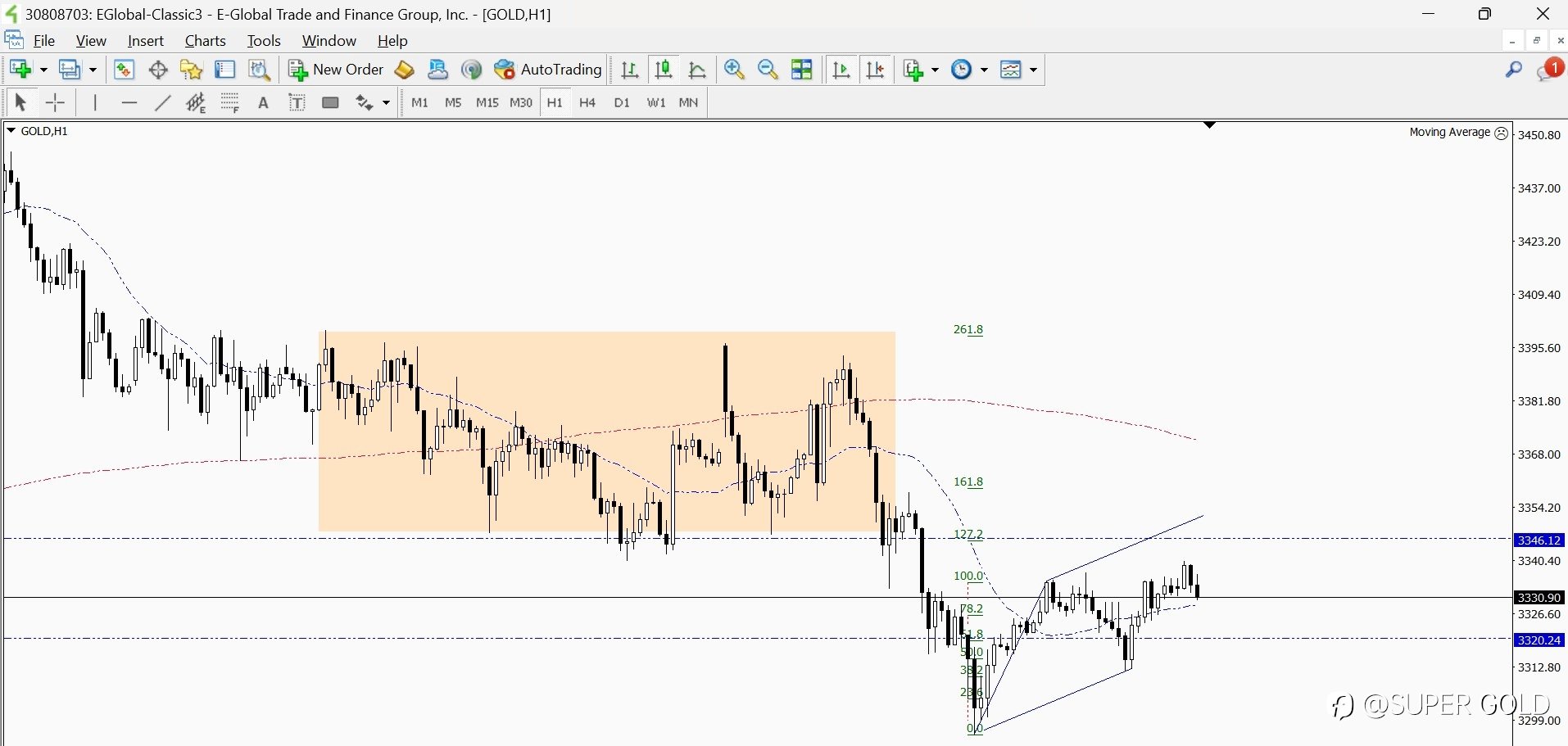Switch timeframe to M1
This screenshot has height=746, width=1568.
(419, 102)
